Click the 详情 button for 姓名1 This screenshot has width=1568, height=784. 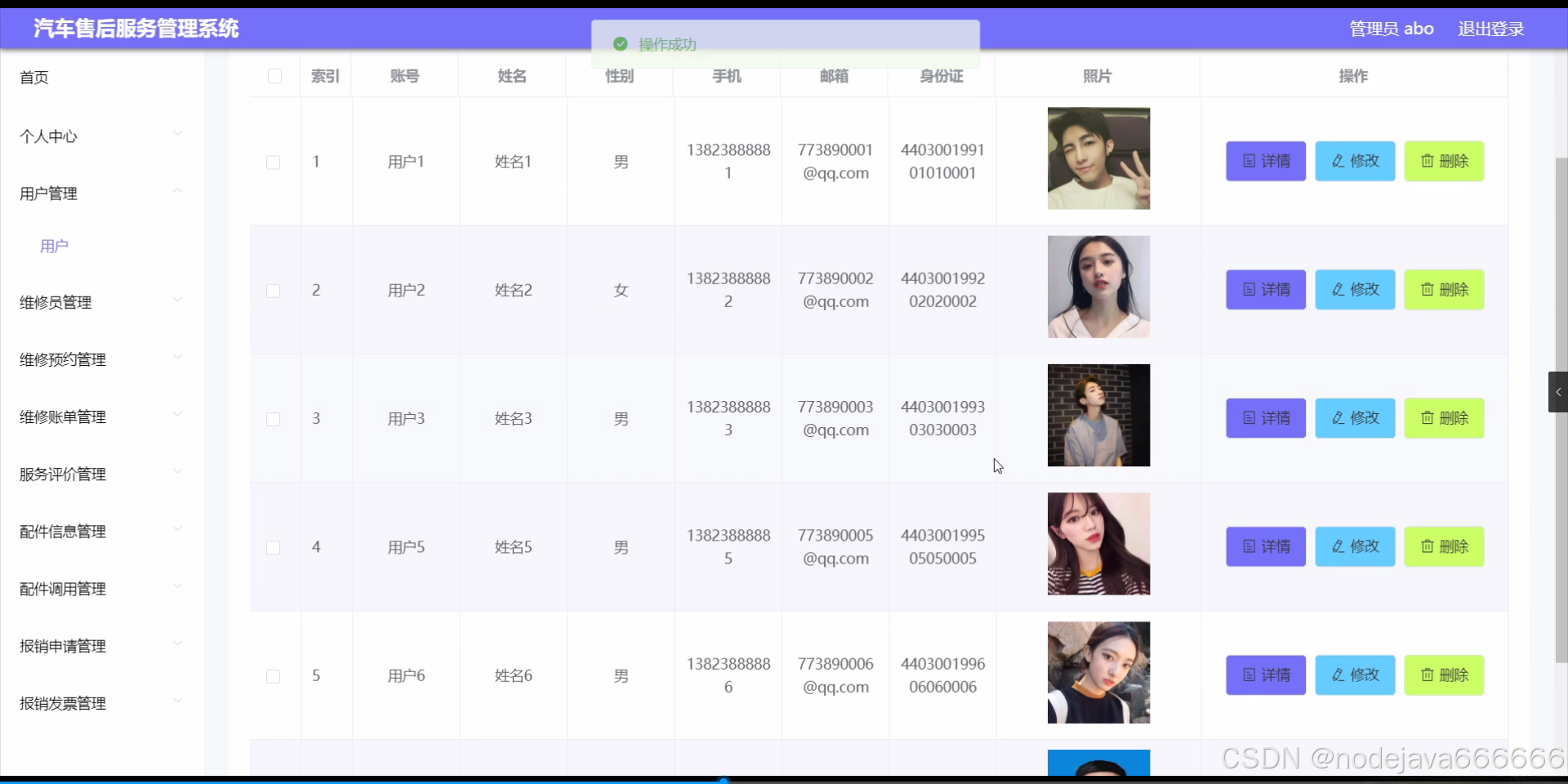coord(1266,161)
